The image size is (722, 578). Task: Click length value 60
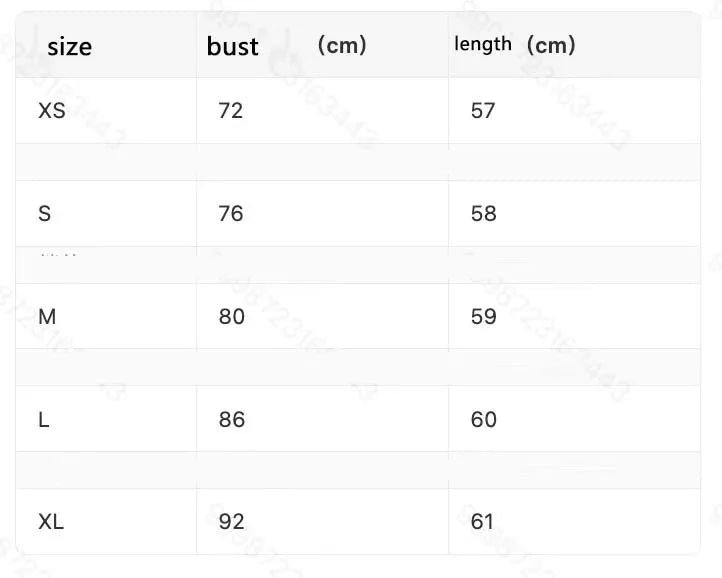click(483, 420)
